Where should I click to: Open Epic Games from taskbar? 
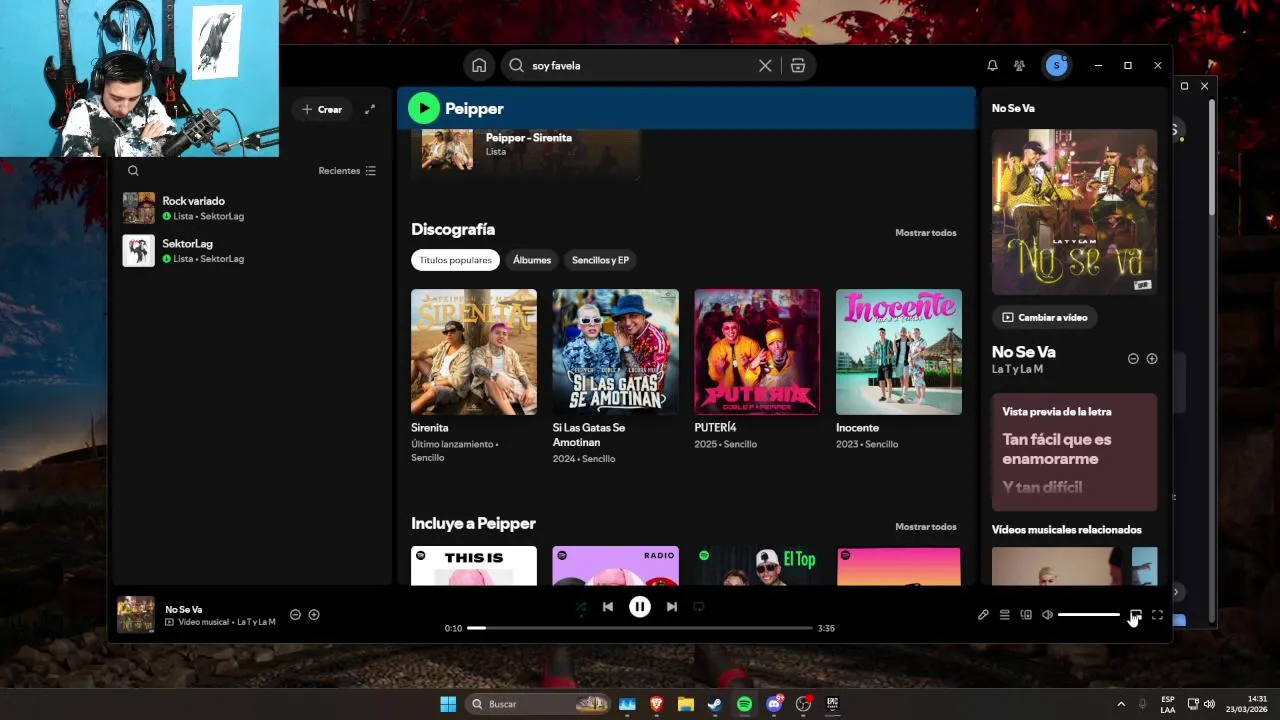[832, 704]
